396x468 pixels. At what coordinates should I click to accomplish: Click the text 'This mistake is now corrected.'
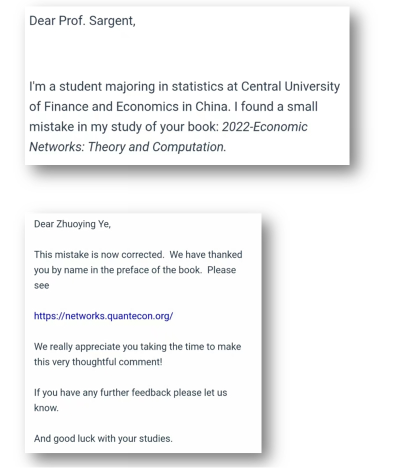click(99, 255)
